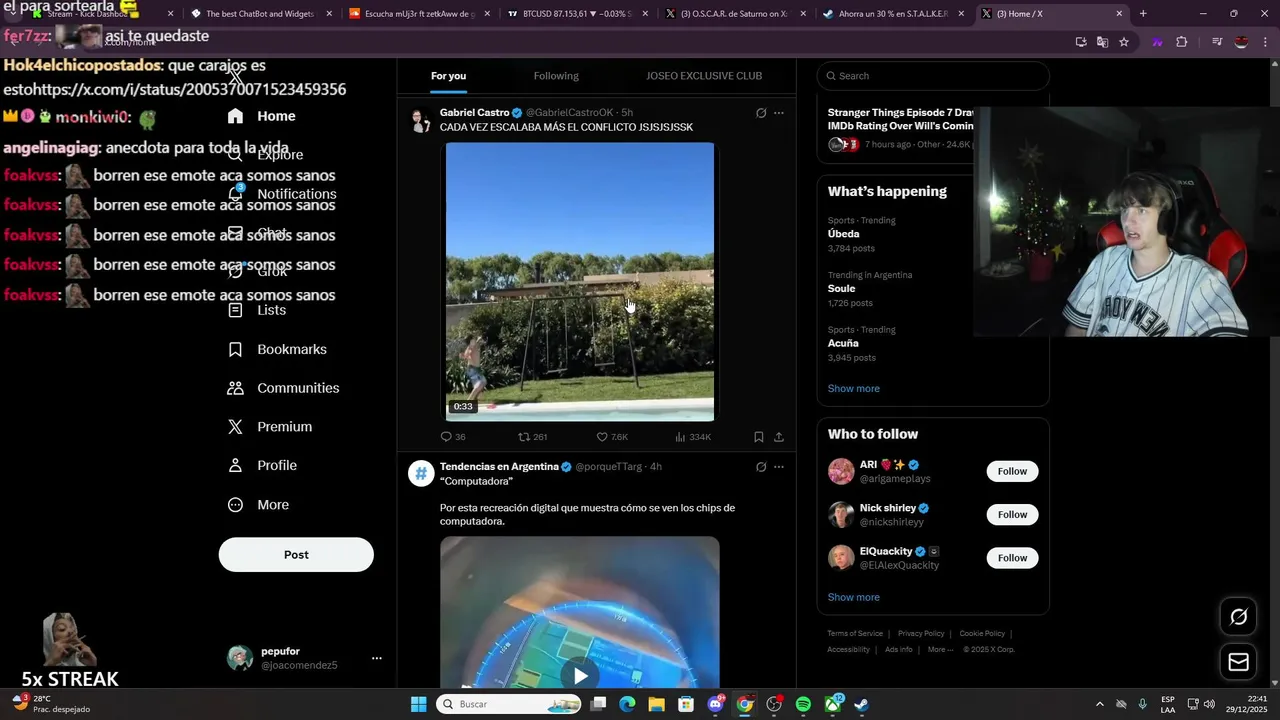Open Profile in the X sidebar

click(x=262, y=466)
